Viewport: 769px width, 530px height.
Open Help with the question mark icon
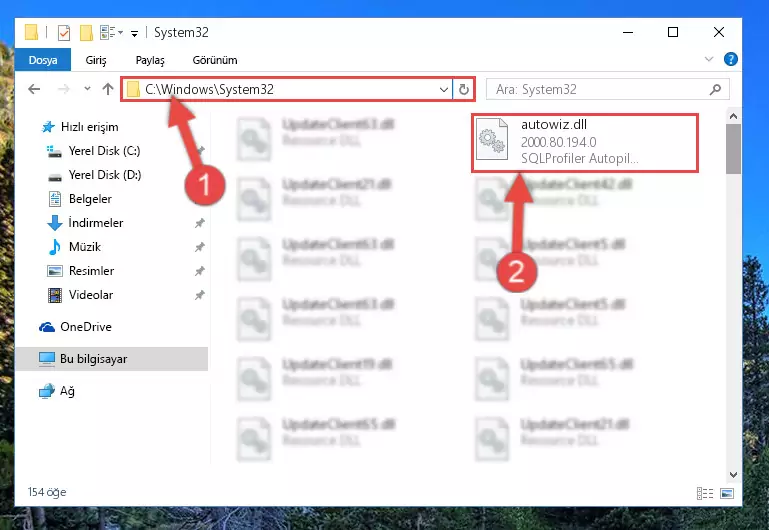pos(730,59)
